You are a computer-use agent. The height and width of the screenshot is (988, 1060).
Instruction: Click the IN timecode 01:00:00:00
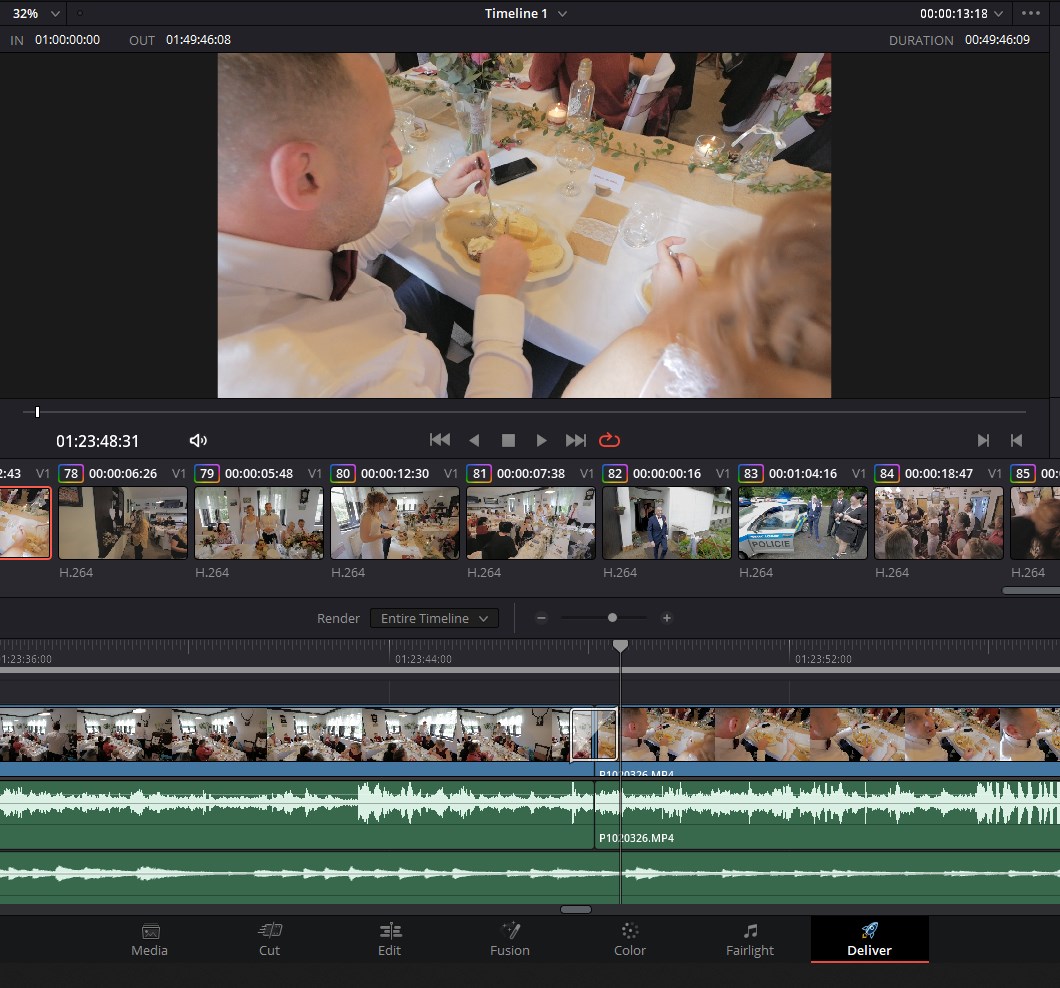tap(68, 40)
